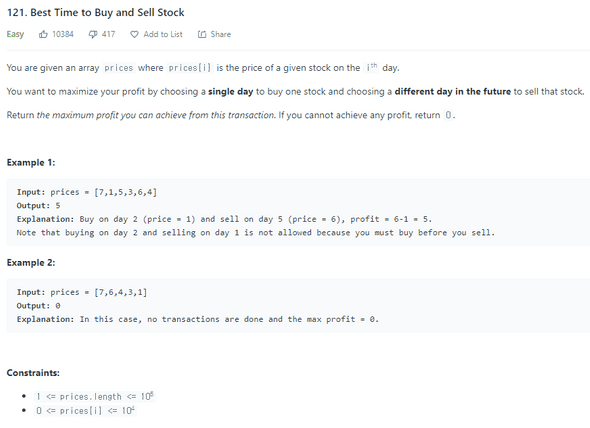Click the Share export icon
This screenshot has width=590, height=428.
[x=202, y=35]
